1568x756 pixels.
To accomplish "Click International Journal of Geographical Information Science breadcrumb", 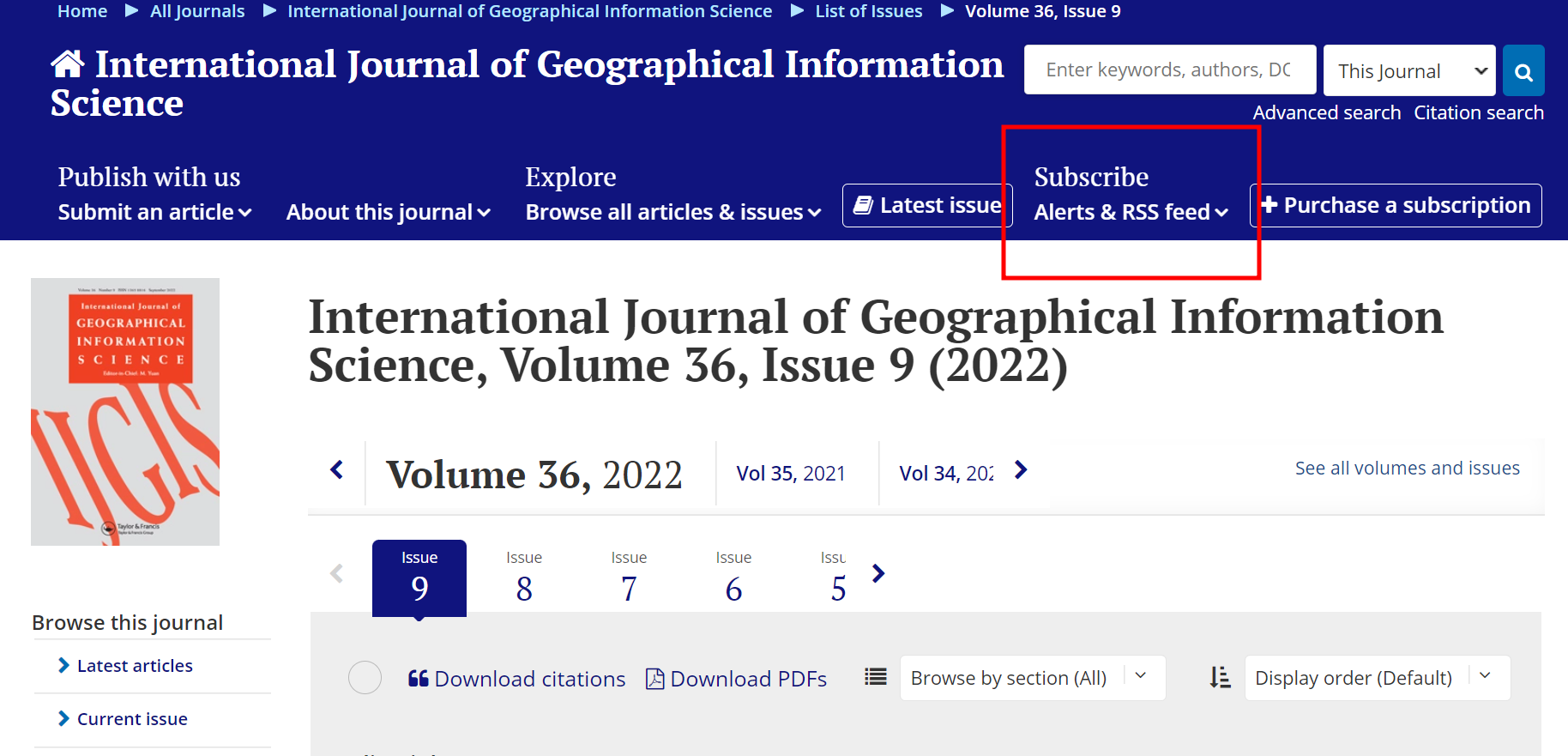I will point(530,11).
